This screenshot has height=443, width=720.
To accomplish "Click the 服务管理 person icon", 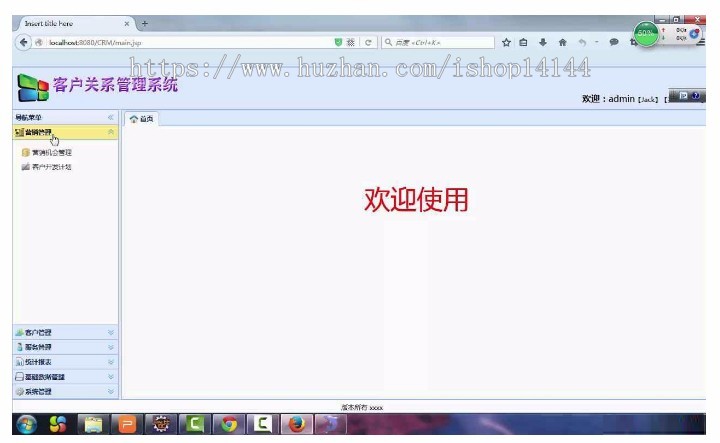I will 19,347.
